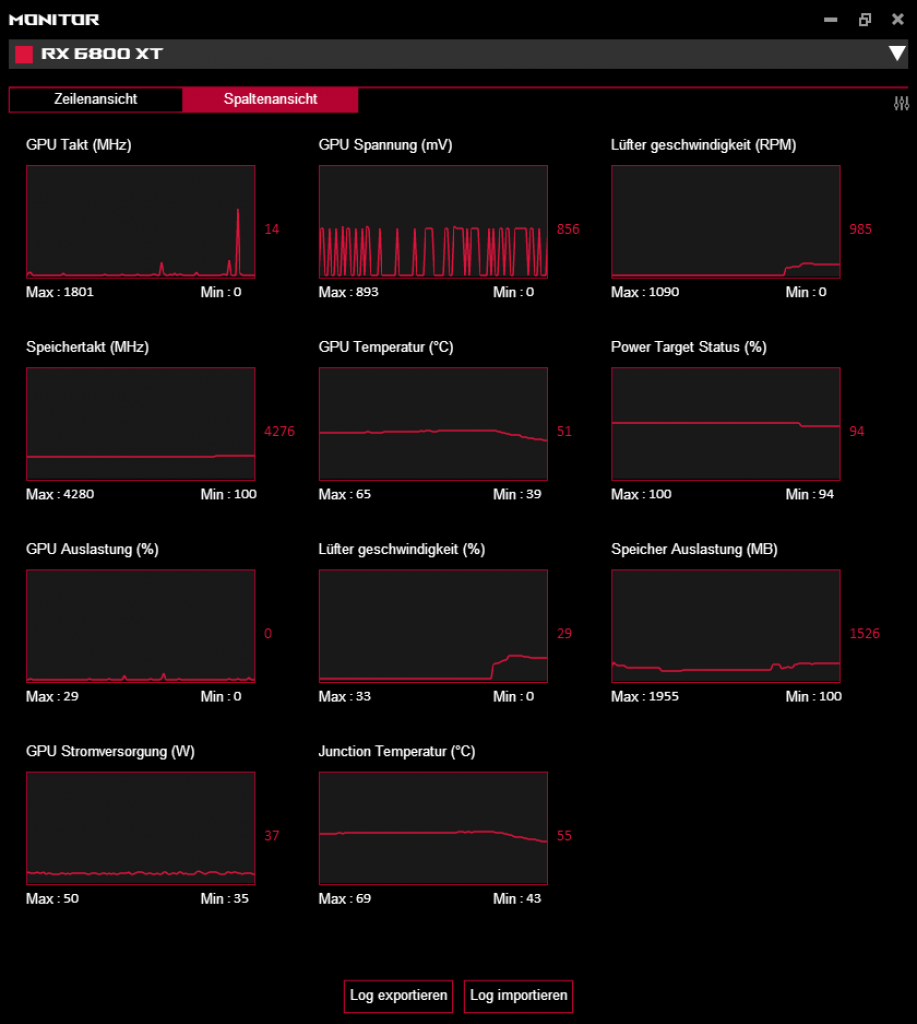The height and width of the screenshot is (1024, 917).
Task: Click the Lüfter geschwindigkeit (%) label
Action: coord(402,549)
